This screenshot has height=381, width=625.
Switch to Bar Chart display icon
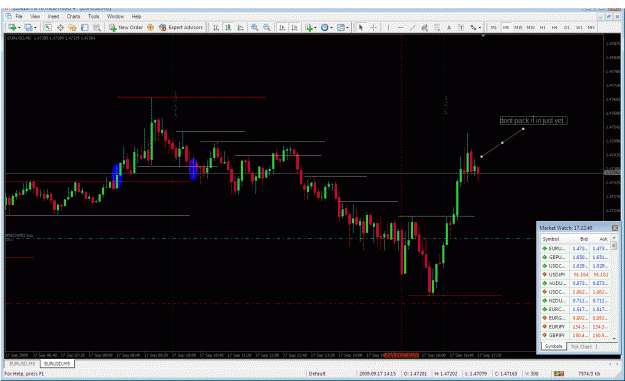coord(216,27)
